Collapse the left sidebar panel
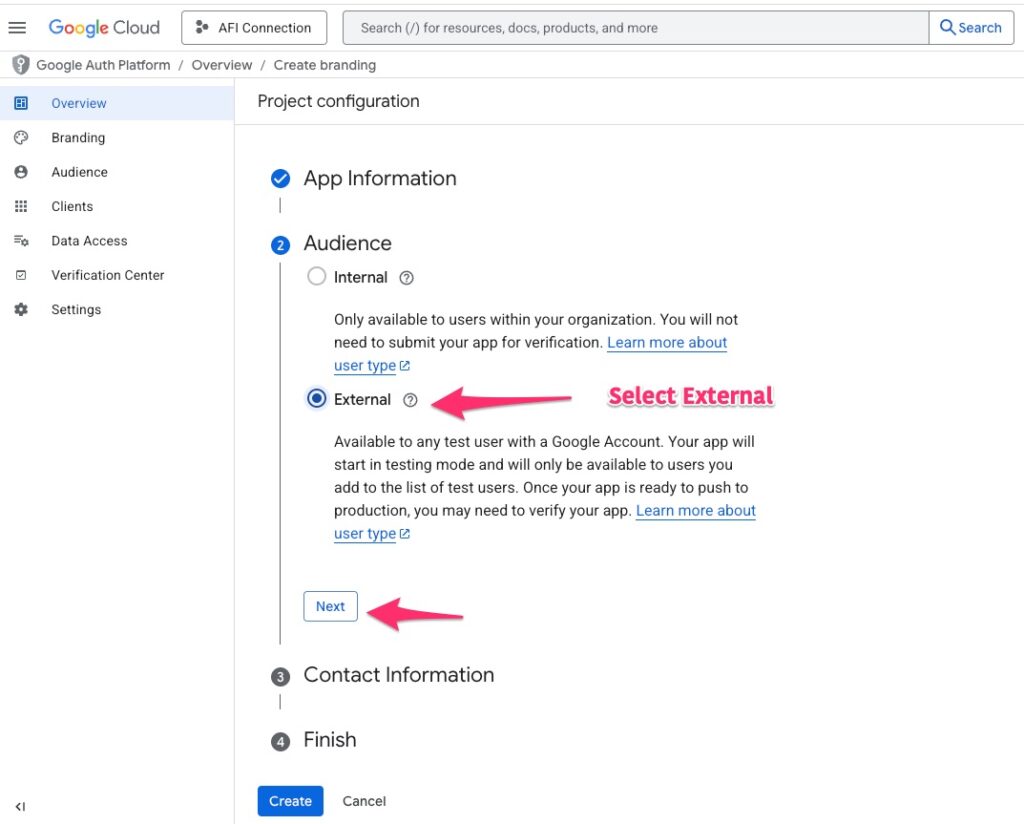The image size is (1024, 824). coord(20,806)
